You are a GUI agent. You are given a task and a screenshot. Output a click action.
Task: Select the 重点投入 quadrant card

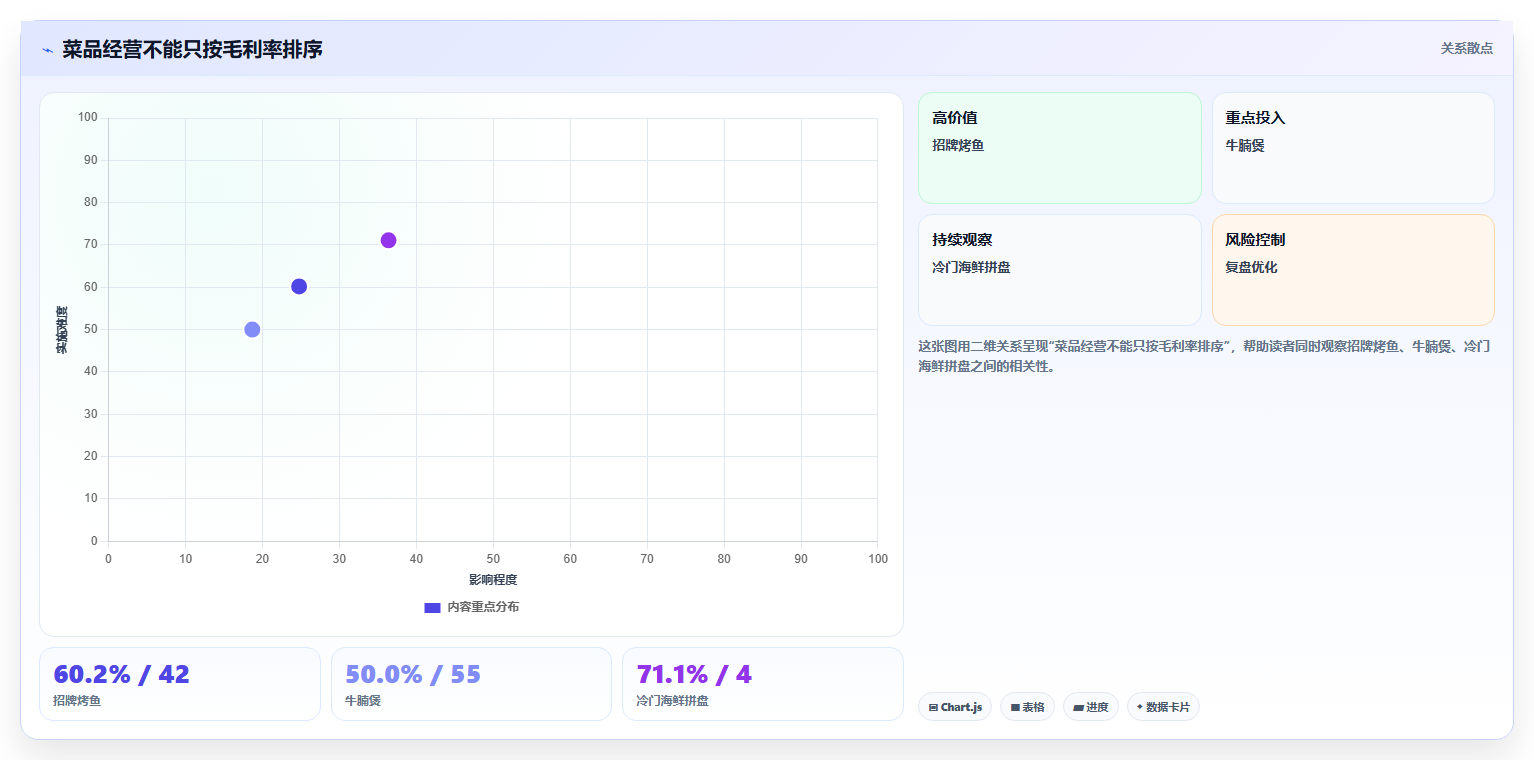coord(1353,148)
